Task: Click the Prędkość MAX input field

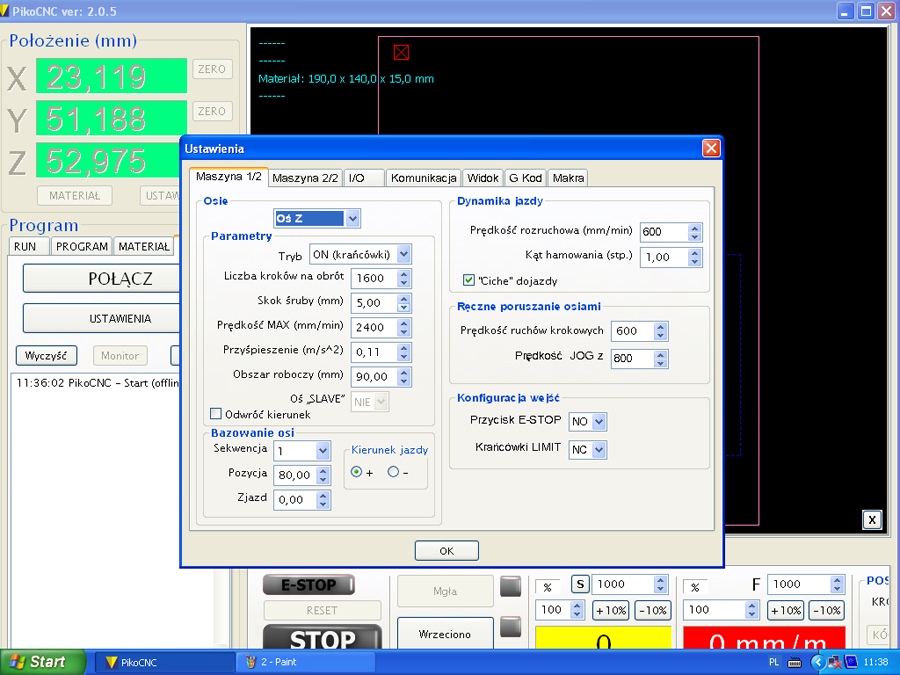Action: (375, 328)
